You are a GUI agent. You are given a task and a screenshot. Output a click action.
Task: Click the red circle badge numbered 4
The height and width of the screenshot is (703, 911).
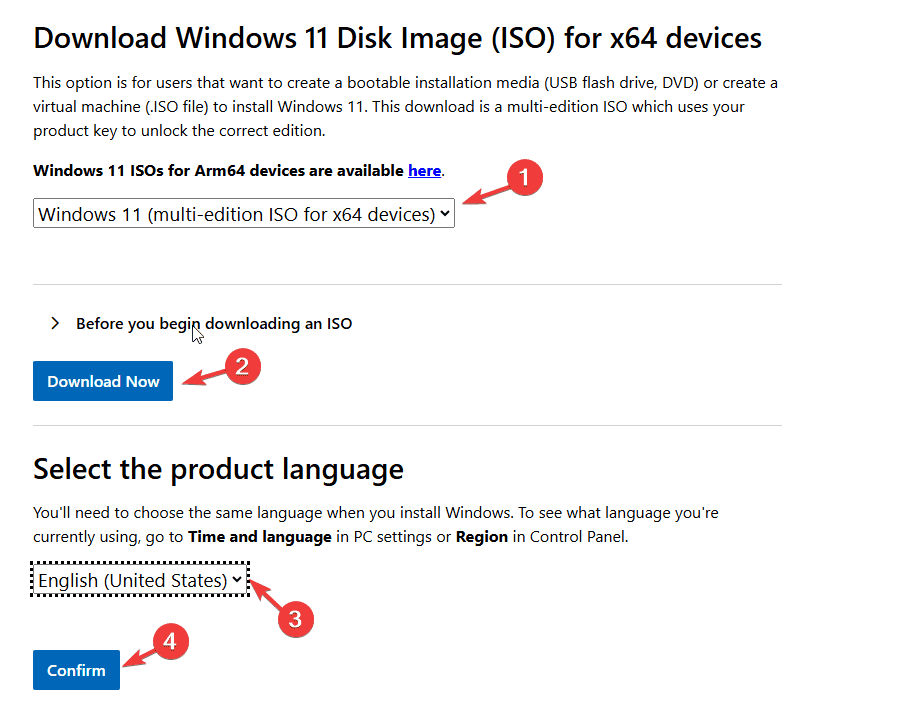click(x=170, y=641)
